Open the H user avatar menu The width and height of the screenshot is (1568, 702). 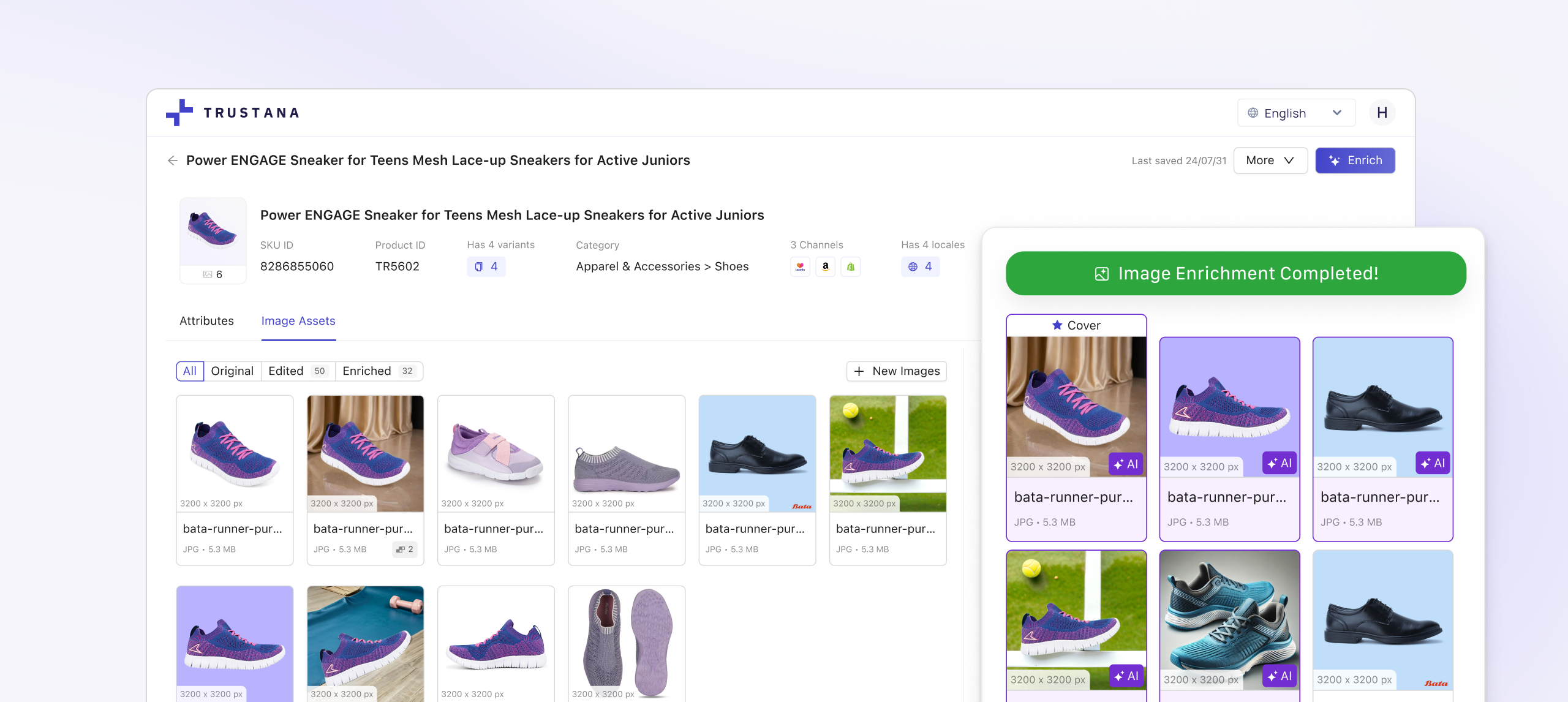pos(1382,112)
